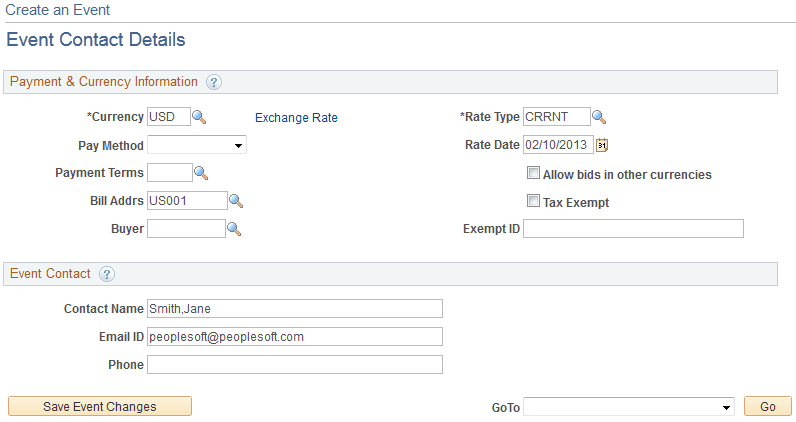Click Save Event Changes button
This screenshot has height=422, width=796.
(100, 406)
